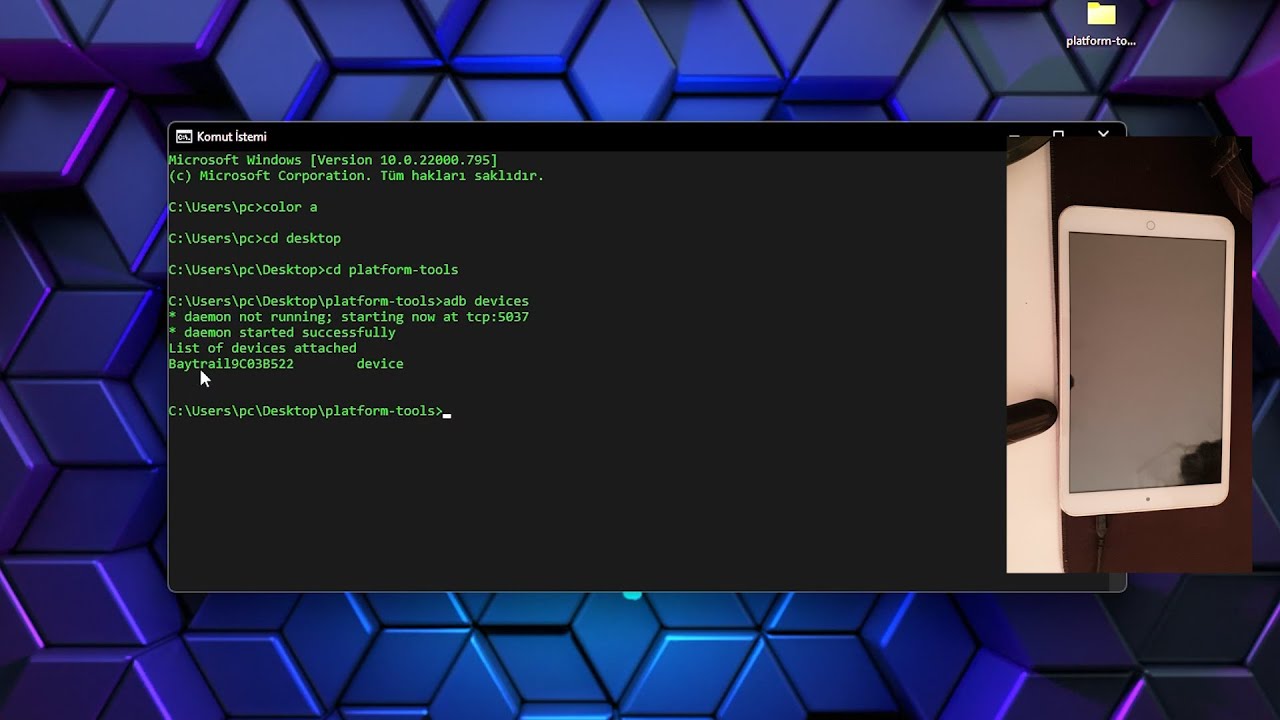The width and height of the screenshot is (1280, 720).
Task: Click the Microsoft Corporation copyright line
Action: (x=356, y=176)
